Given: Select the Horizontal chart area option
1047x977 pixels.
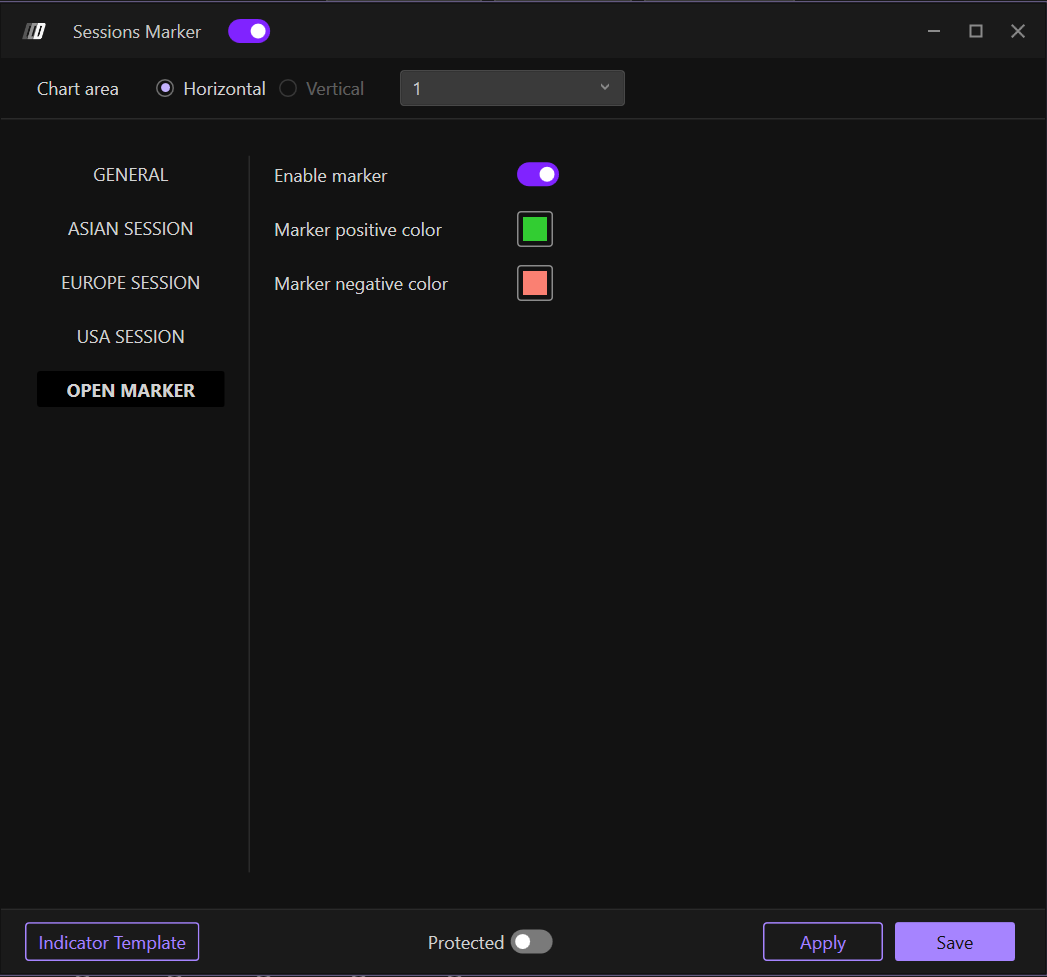Looking at the screenshot, I should coord(166,89).
